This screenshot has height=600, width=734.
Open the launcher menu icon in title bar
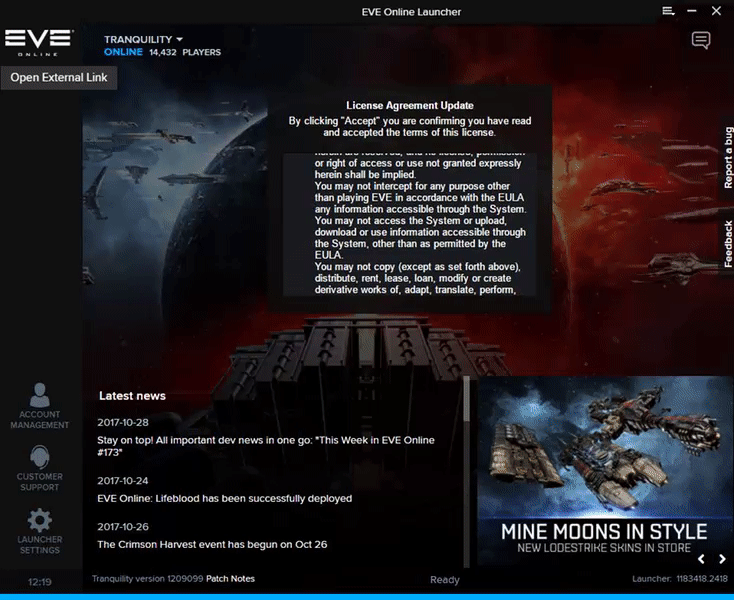[x=668, y=11]
